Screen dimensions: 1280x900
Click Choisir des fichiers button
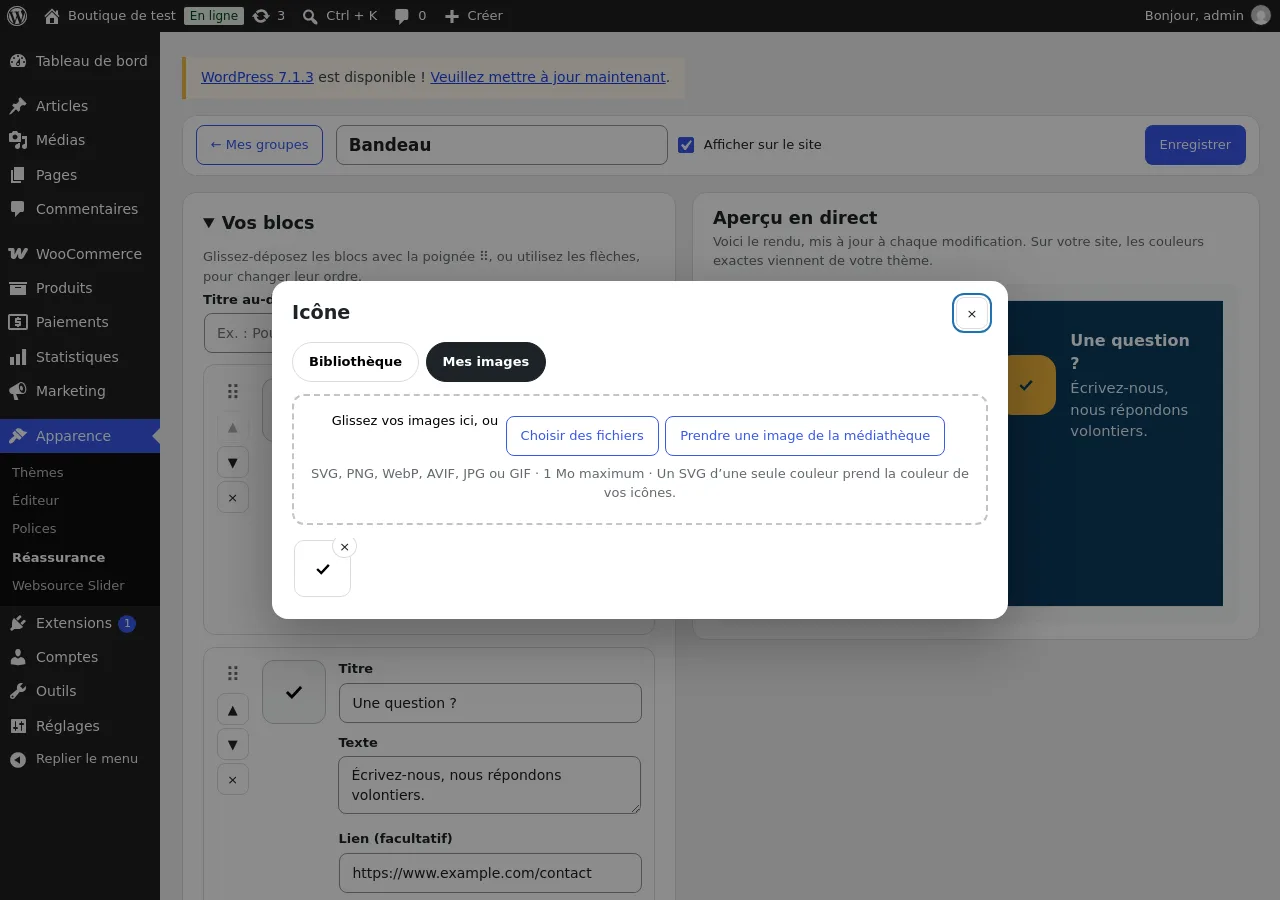(x=582, y=436)
